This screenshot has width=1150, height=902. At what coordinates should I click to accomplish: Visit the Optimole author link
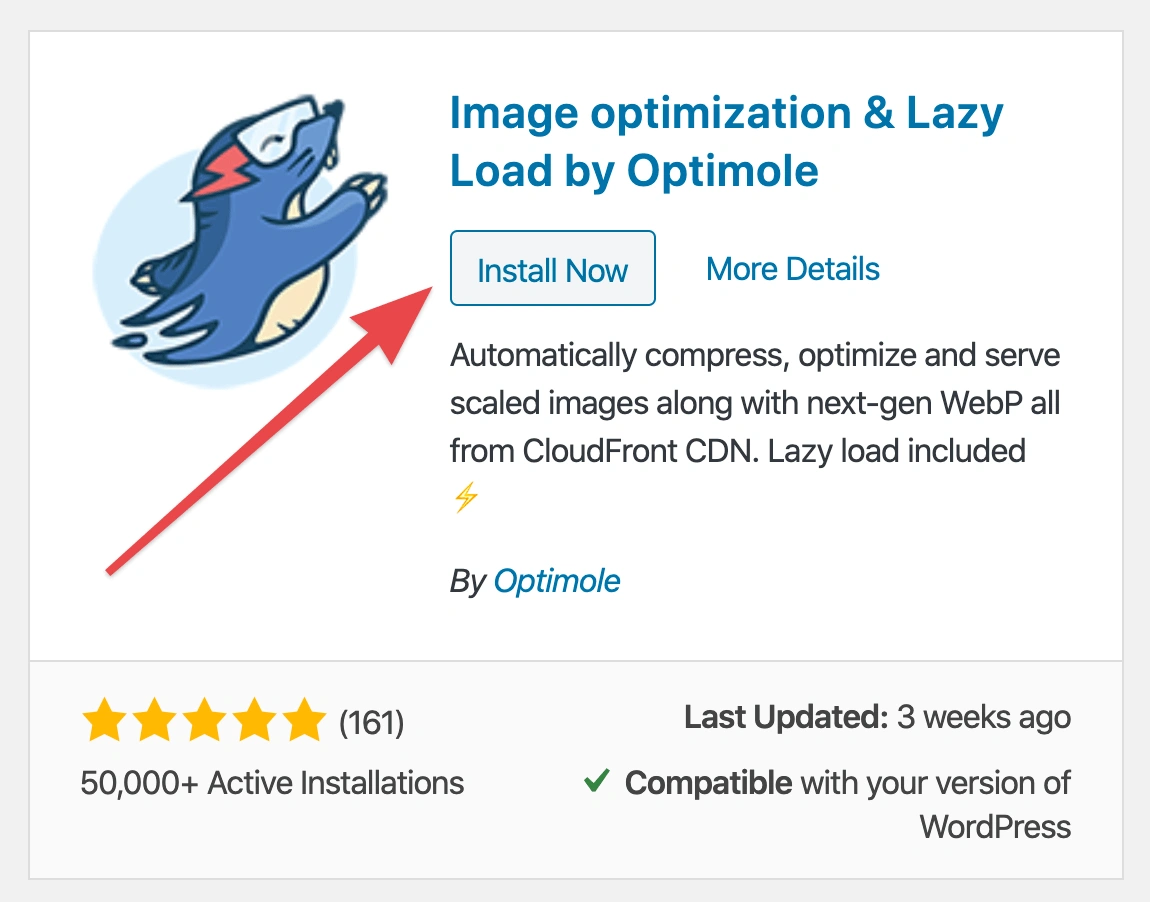point(557,581)
